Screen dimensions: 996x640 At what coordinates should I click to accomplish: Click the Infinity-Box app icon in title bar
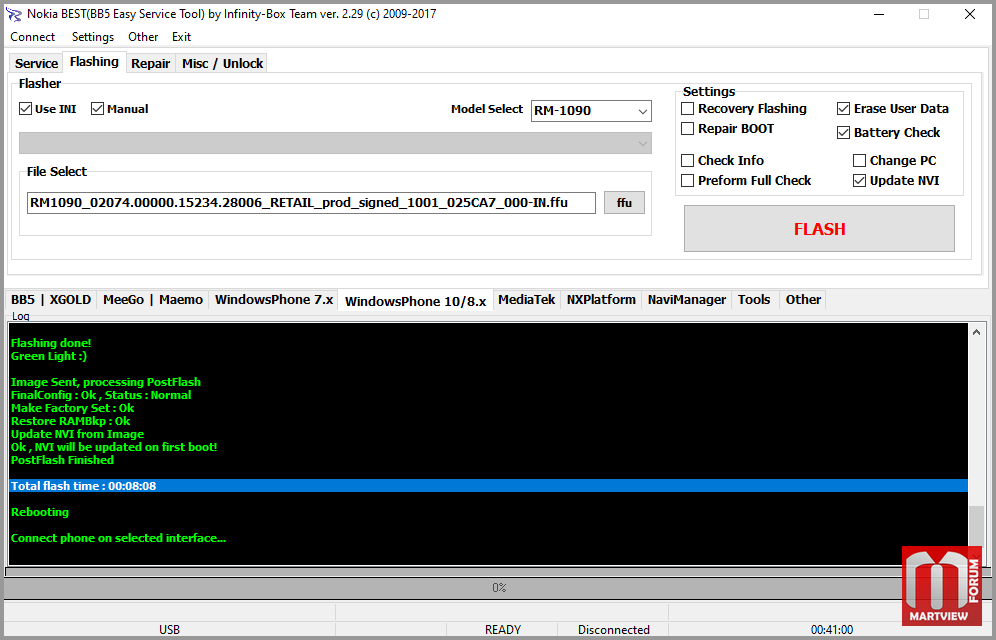[13, 14]
